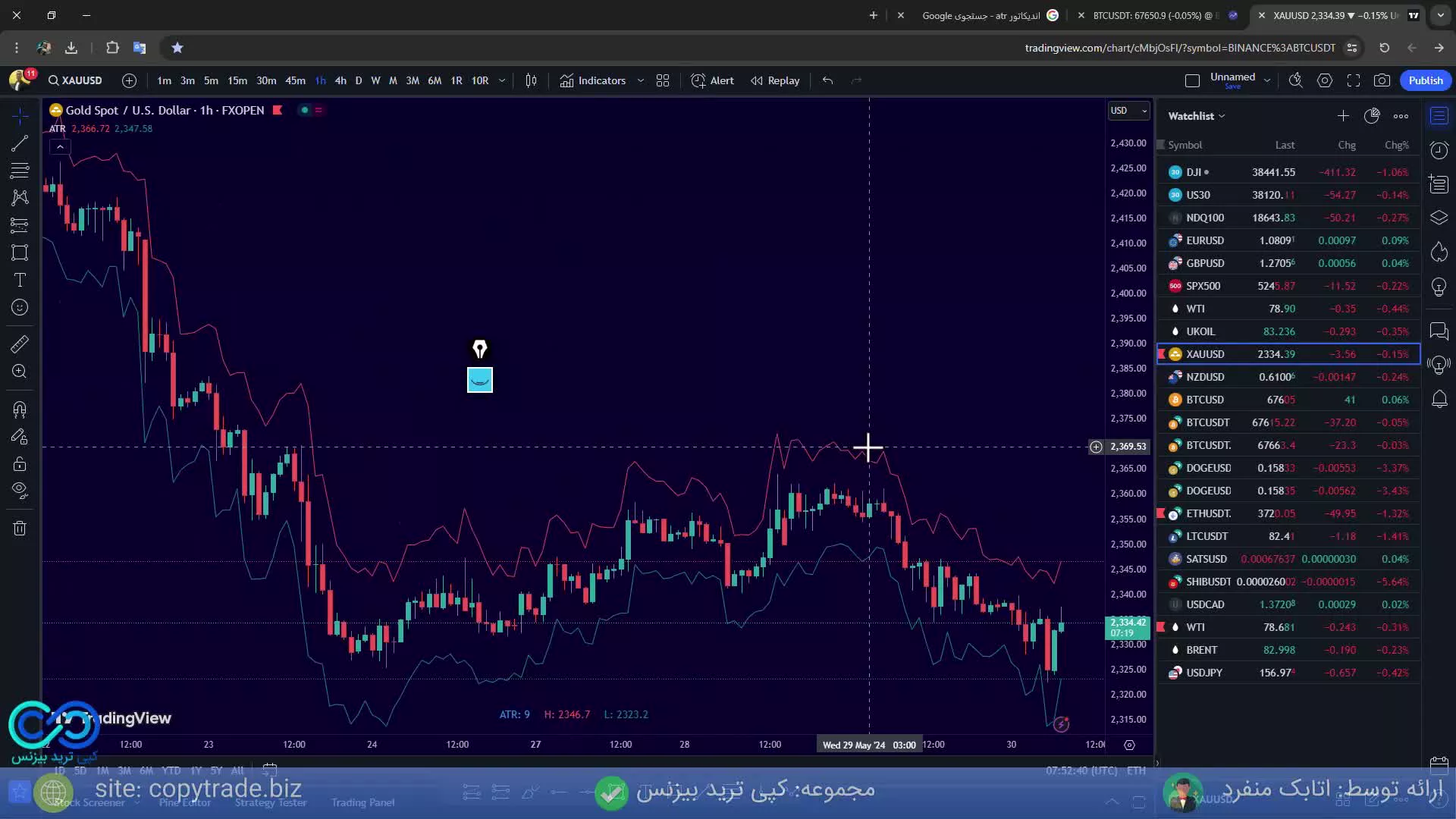Select the 4h timeframe tab
The width and height of the screenshot is (1456, 819).
(x=340, y=81)
